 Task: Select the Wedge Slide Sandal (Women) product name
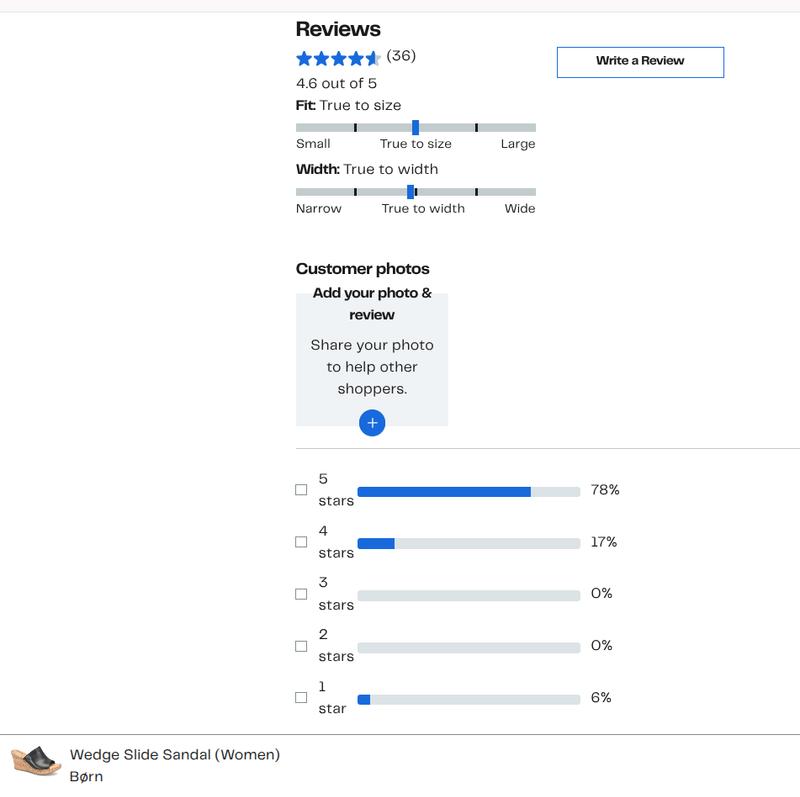[x=176, y=753]
